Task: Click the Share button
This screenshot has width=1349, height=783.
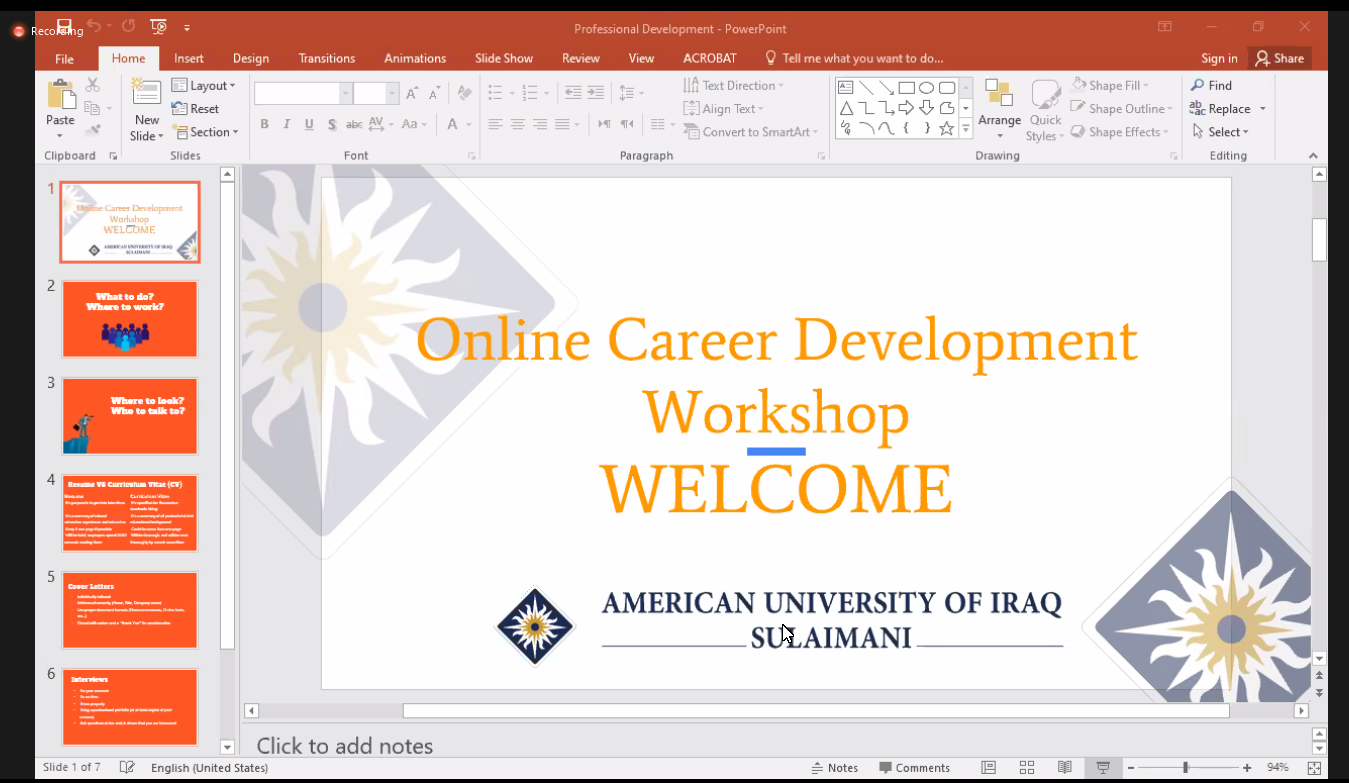Action: coord(1279,58)
